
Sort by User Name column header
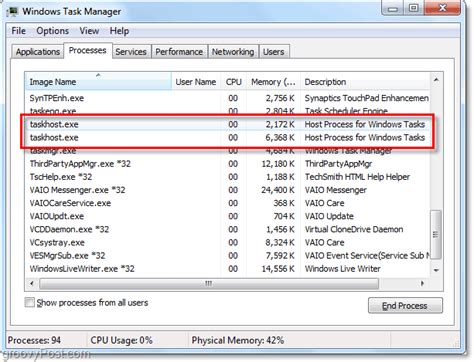[196, 82]
